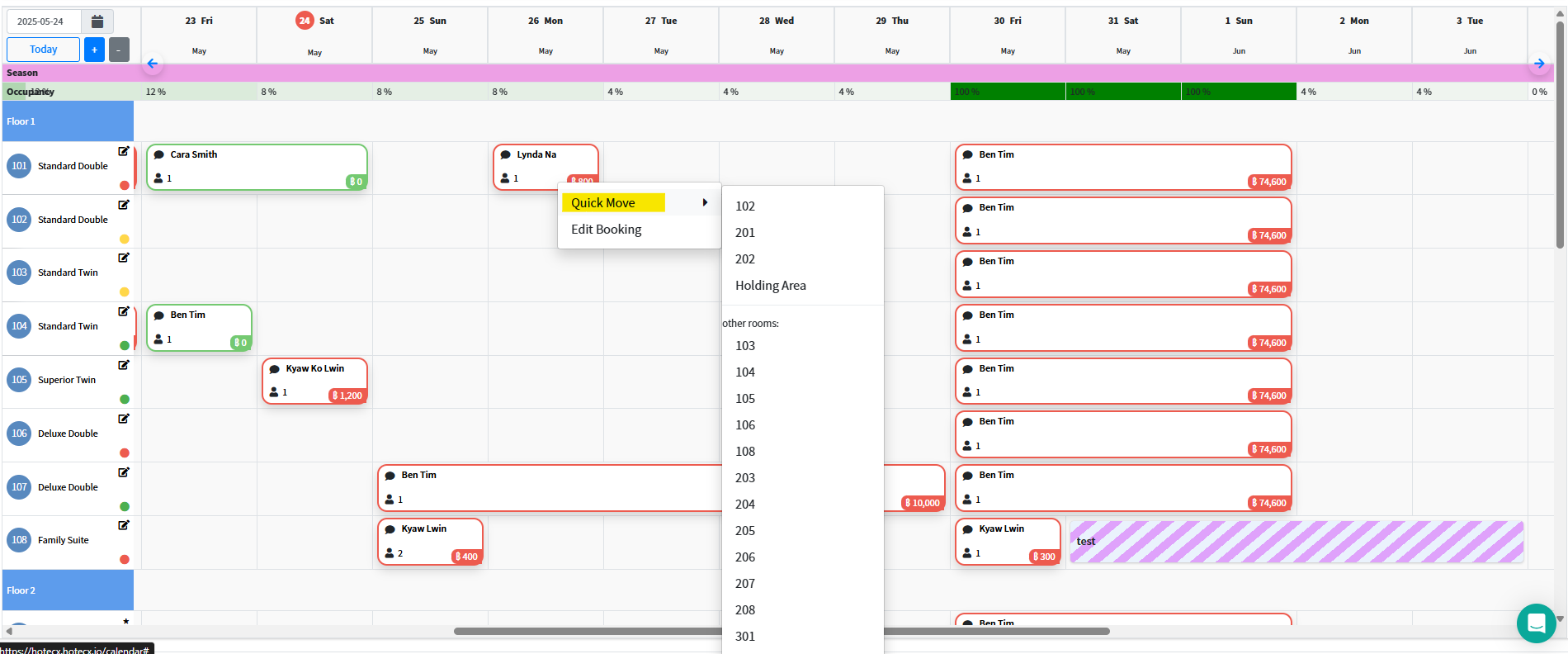Image resolution: width=1568 pixels, height=654 pixels.
Task: Click green status dot for room 105
Action: click(x=125, y=400)
